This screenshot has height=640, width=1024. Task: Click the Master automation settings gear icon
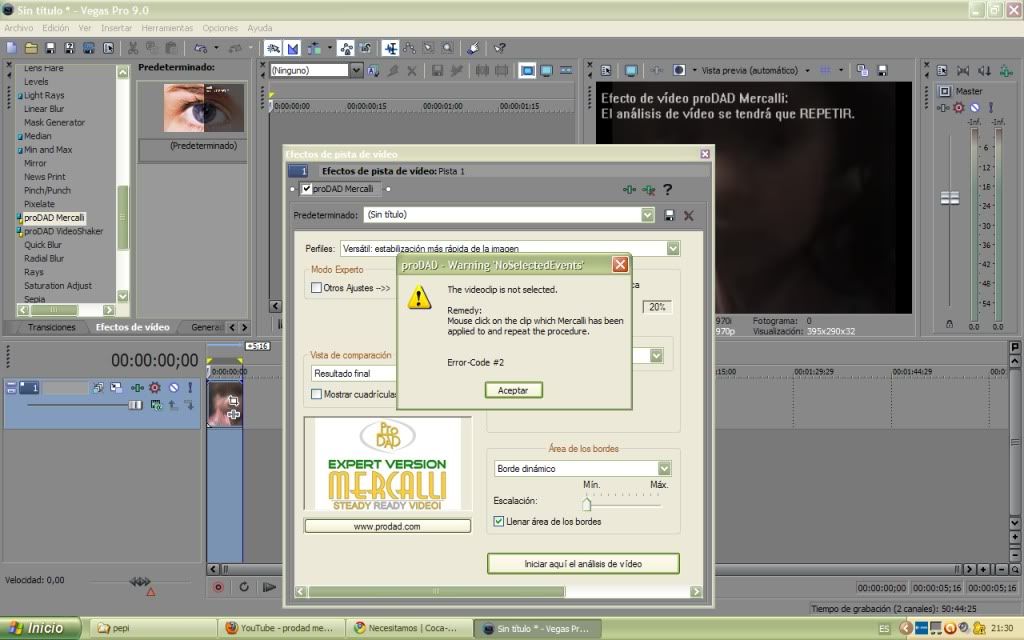click(x=959, y=108)
